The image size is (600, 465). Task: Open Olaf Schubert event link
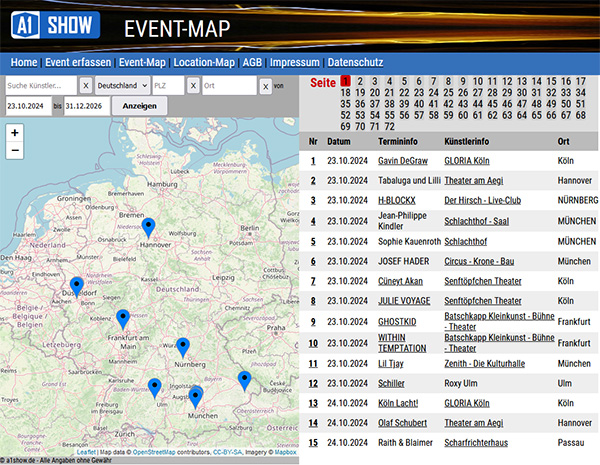coord(402,423)
